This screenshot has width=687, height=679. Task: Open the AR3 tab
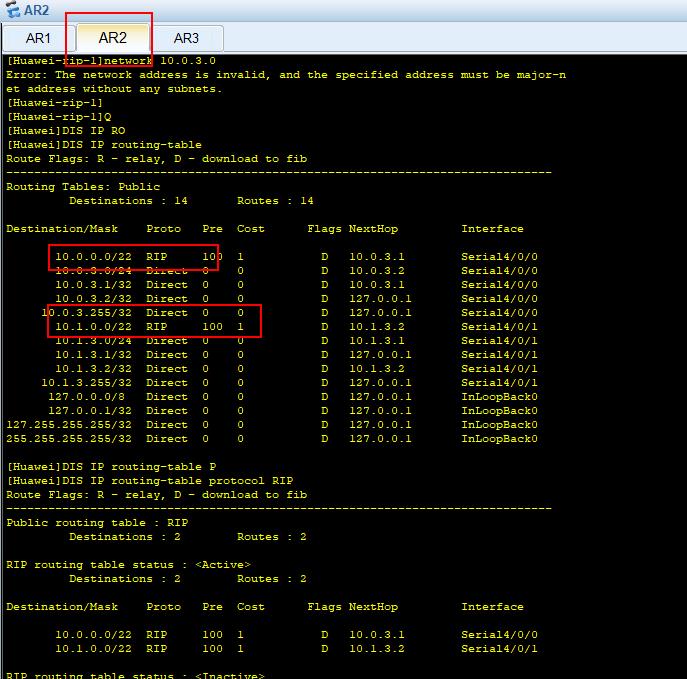coord(186,38)
